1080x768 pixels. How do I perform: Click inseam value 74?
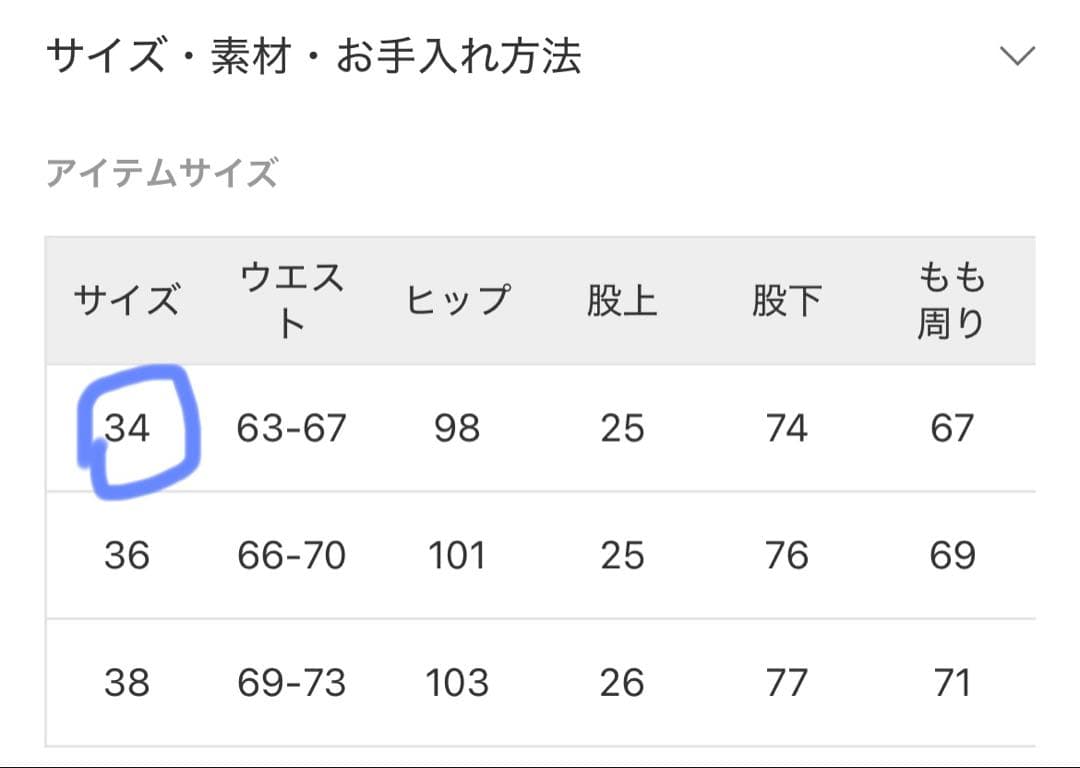[x=786, y=429]
